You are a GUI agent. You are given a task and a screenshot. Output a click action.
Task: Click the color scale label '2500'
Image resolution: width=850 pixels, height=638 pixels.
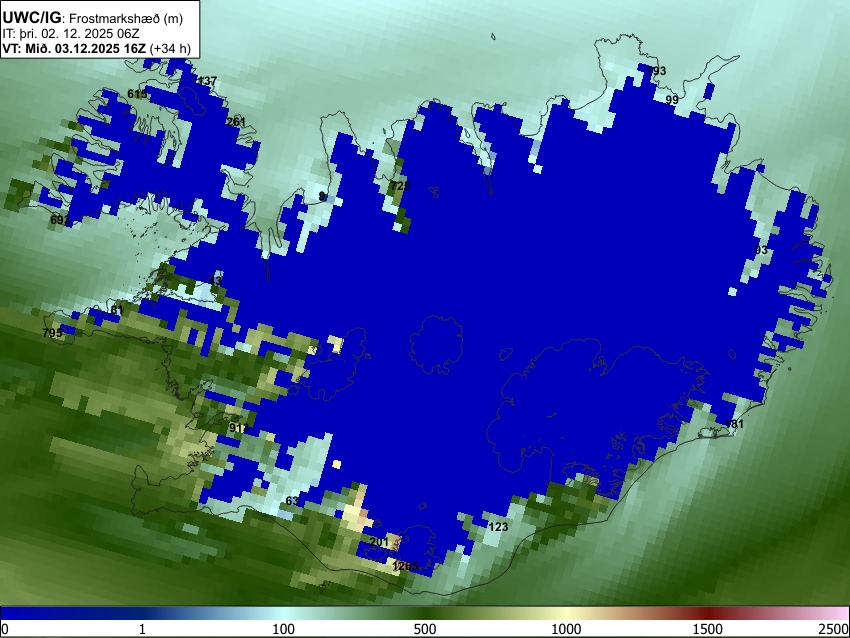click(834, 629)
